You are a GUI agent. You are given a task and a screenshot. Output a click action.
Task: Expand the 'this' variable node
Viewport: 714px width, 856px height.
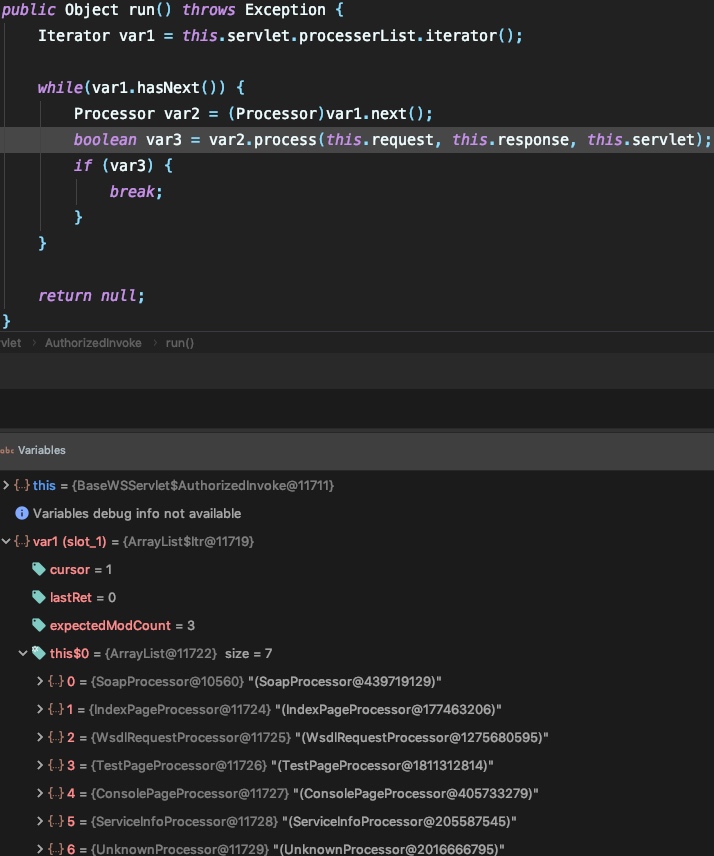click(6, 485)
